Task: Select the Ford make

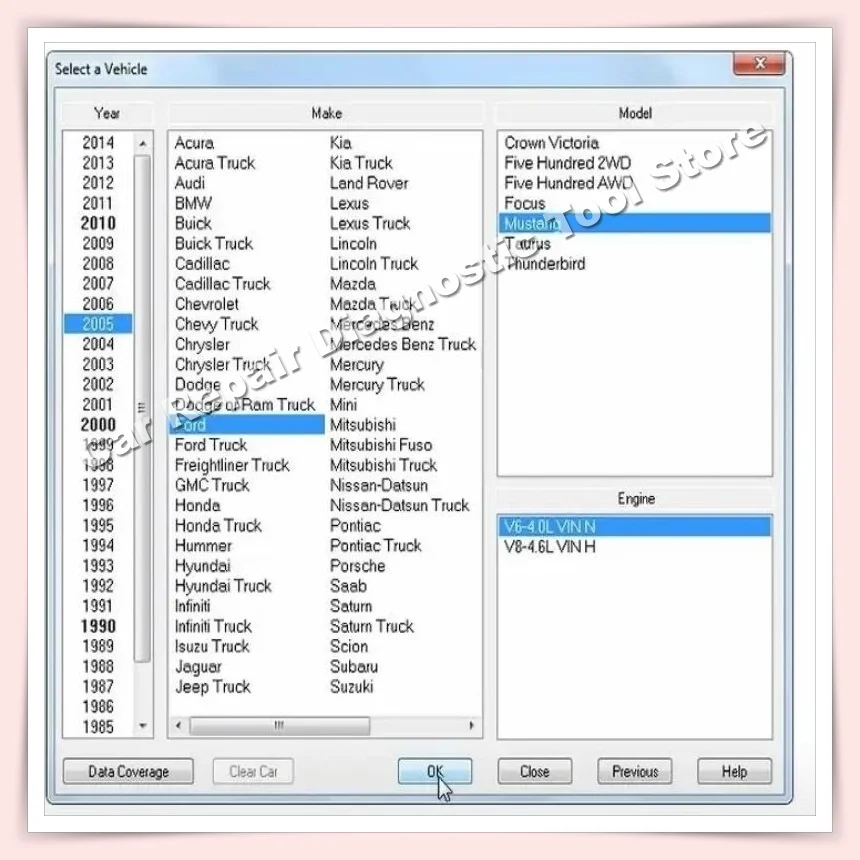Action: tap(247, 425)
